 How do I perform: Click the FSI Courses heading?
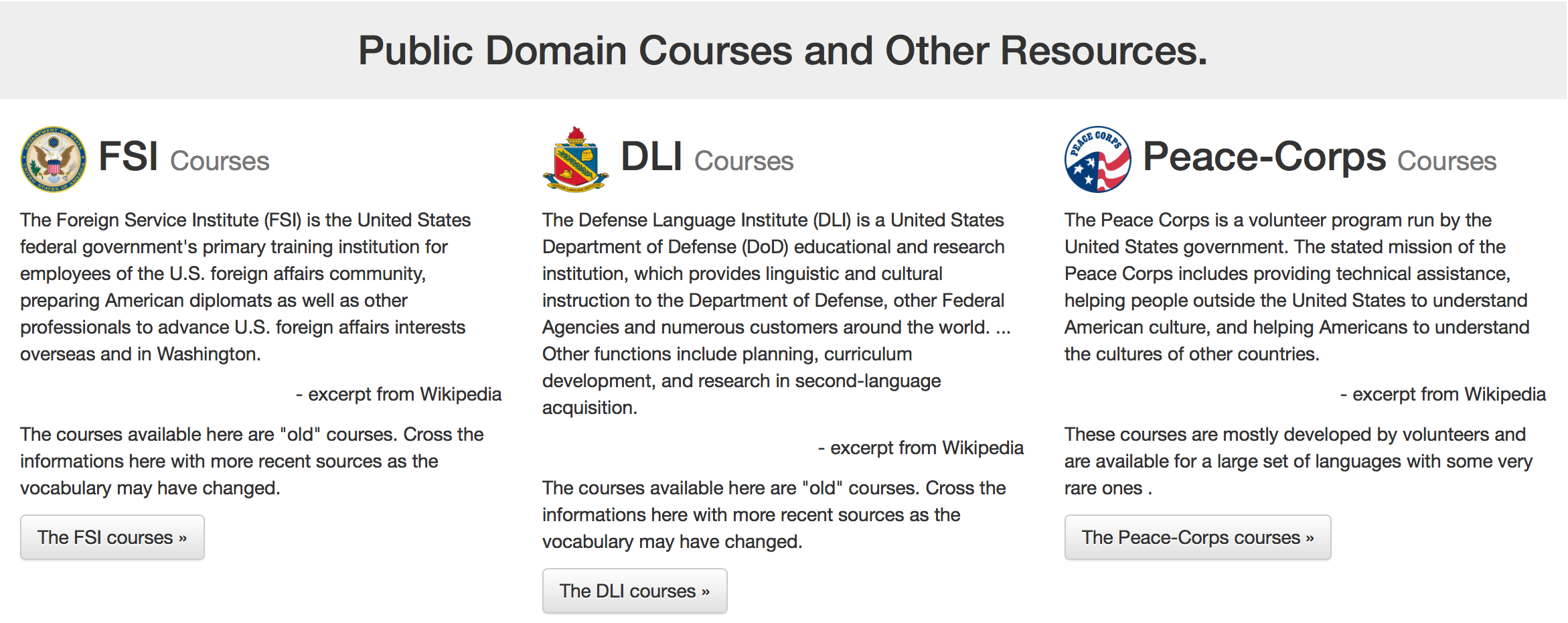(183, 158)
